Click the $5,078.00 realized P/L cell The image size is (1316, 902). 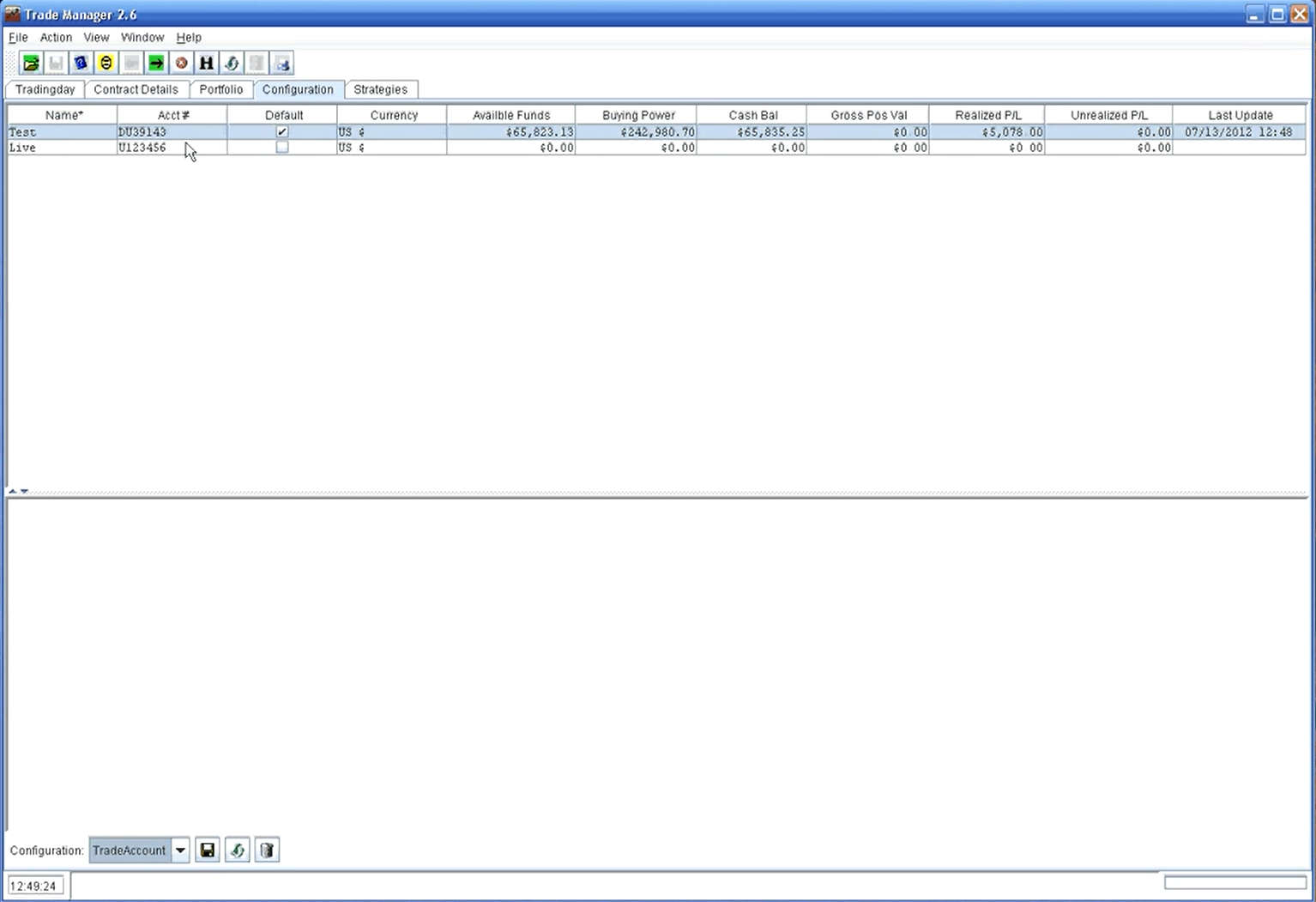(987, 132)
